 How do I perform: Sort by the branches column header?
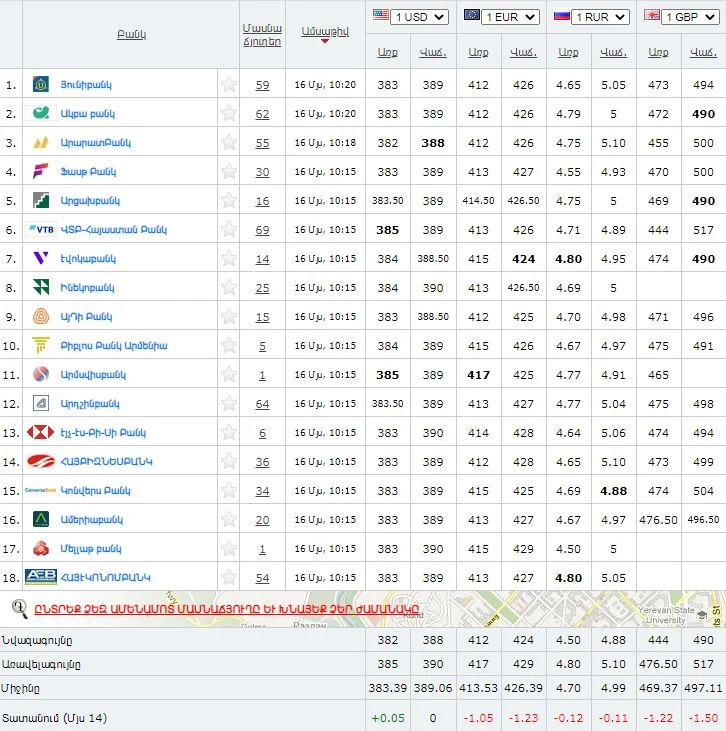262,34
